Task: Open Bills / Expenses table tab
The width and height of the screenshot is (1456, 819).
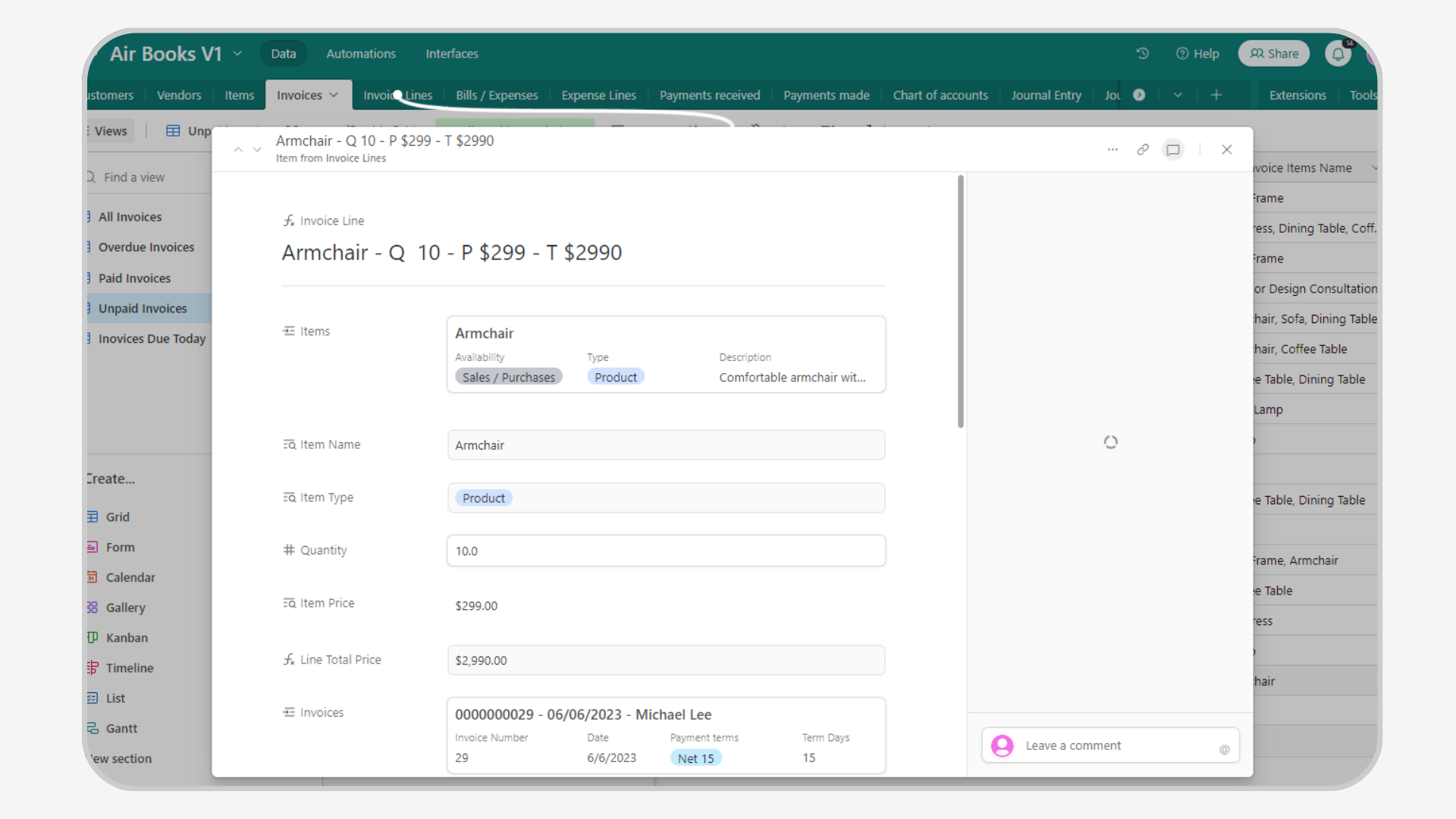Action: (x=497, y=95)
